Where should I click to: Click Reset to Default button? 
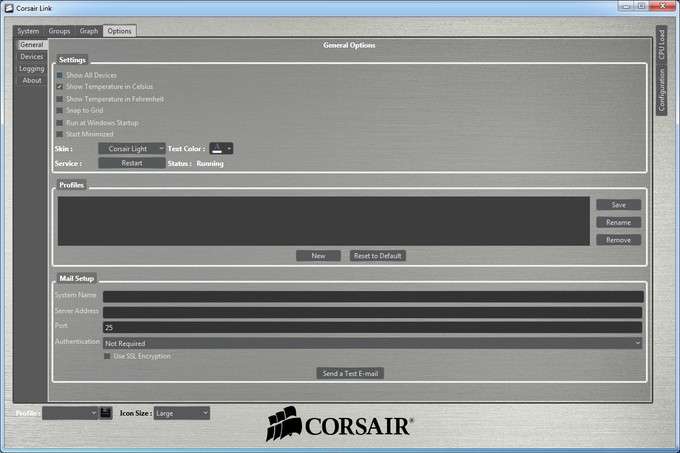pyautogui.click(x=378, y=256)
